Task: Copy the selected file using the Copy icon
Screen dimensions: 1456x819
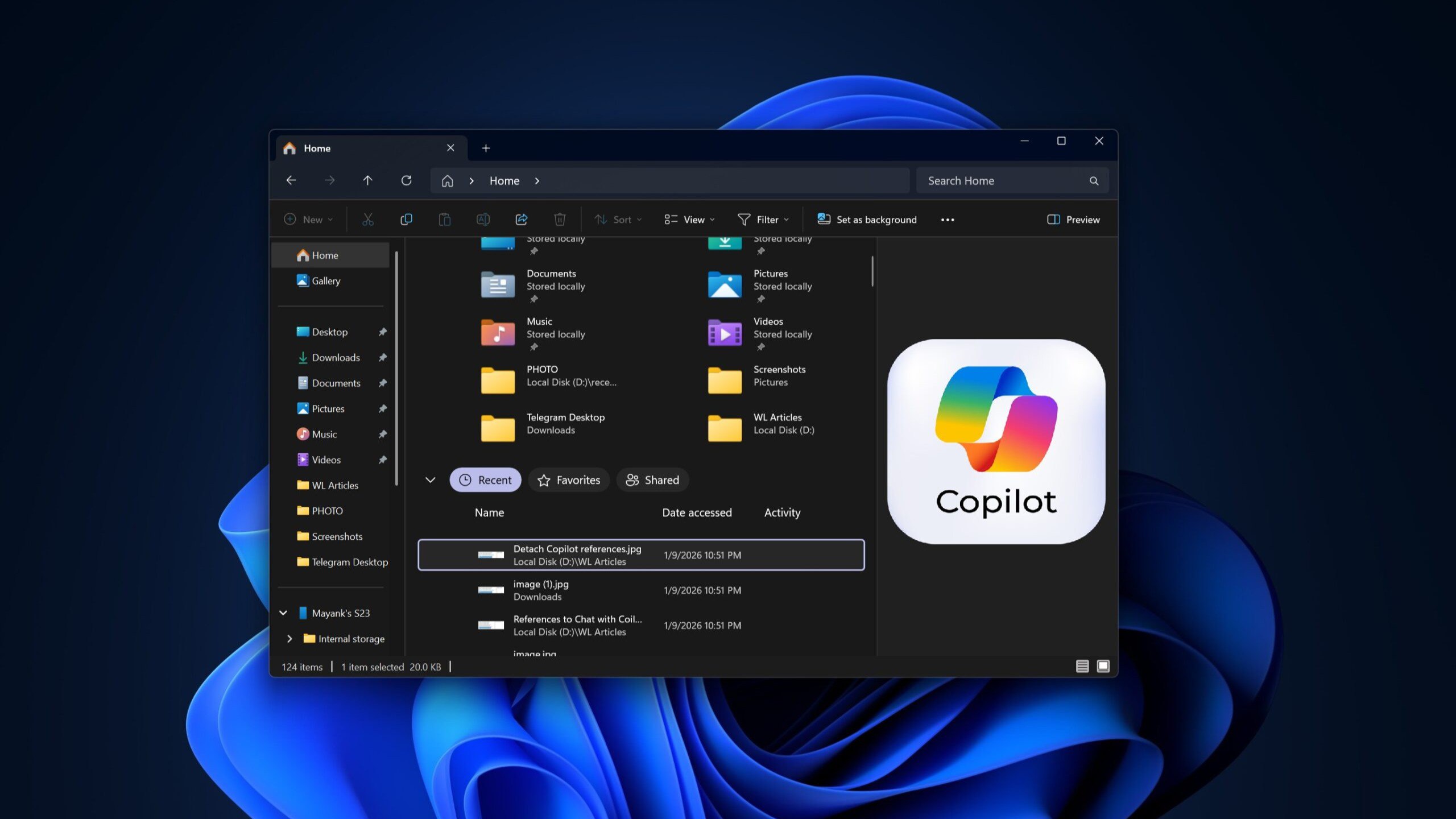Action: pyautogui.click(x=406, y=219)
